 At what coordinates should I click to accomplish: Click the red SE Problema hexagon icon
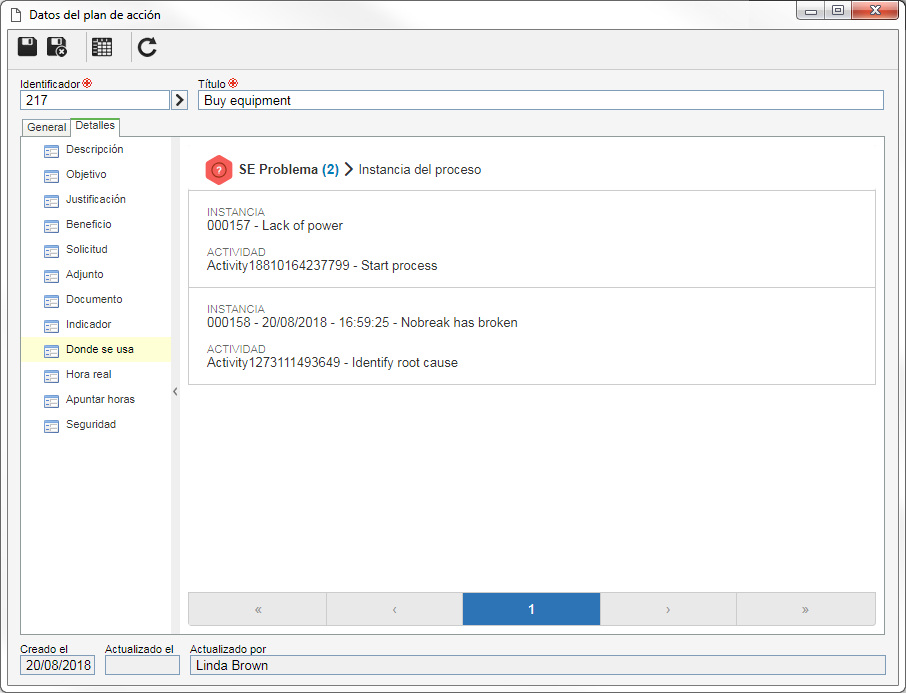[x=219, y=170]
